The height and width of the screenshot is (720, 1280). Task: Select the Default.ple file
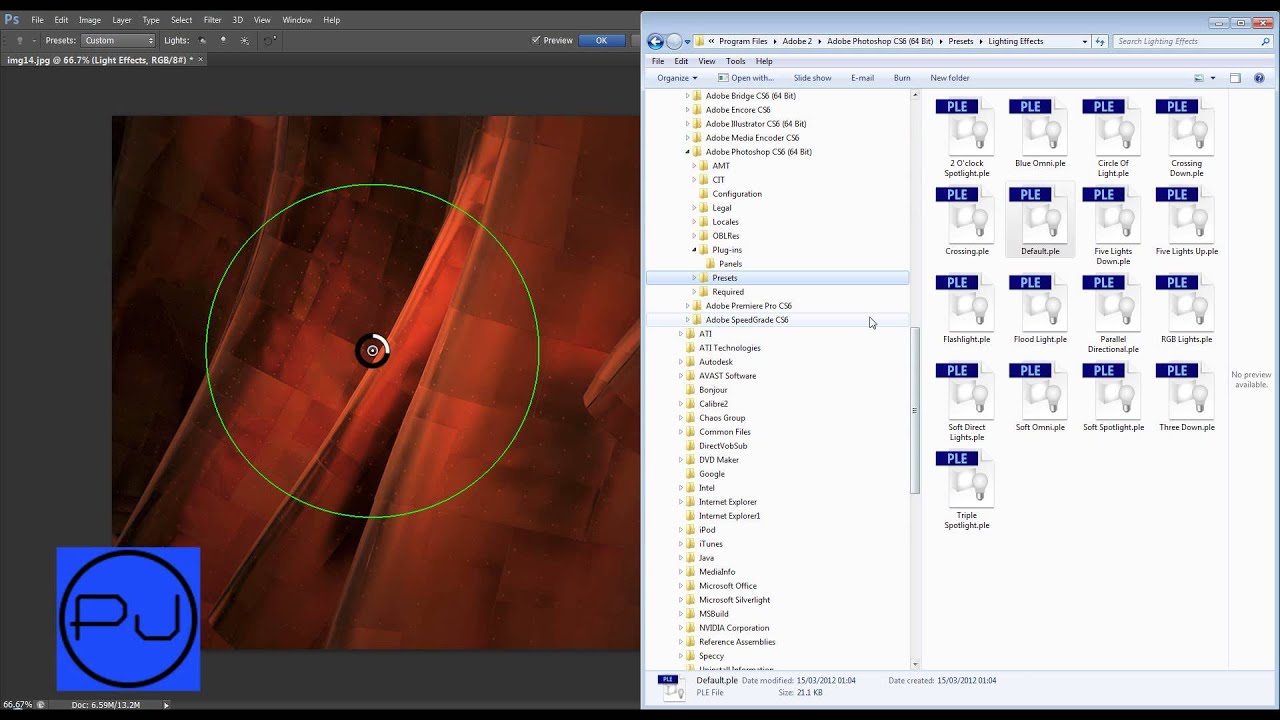pos(1040,221)
